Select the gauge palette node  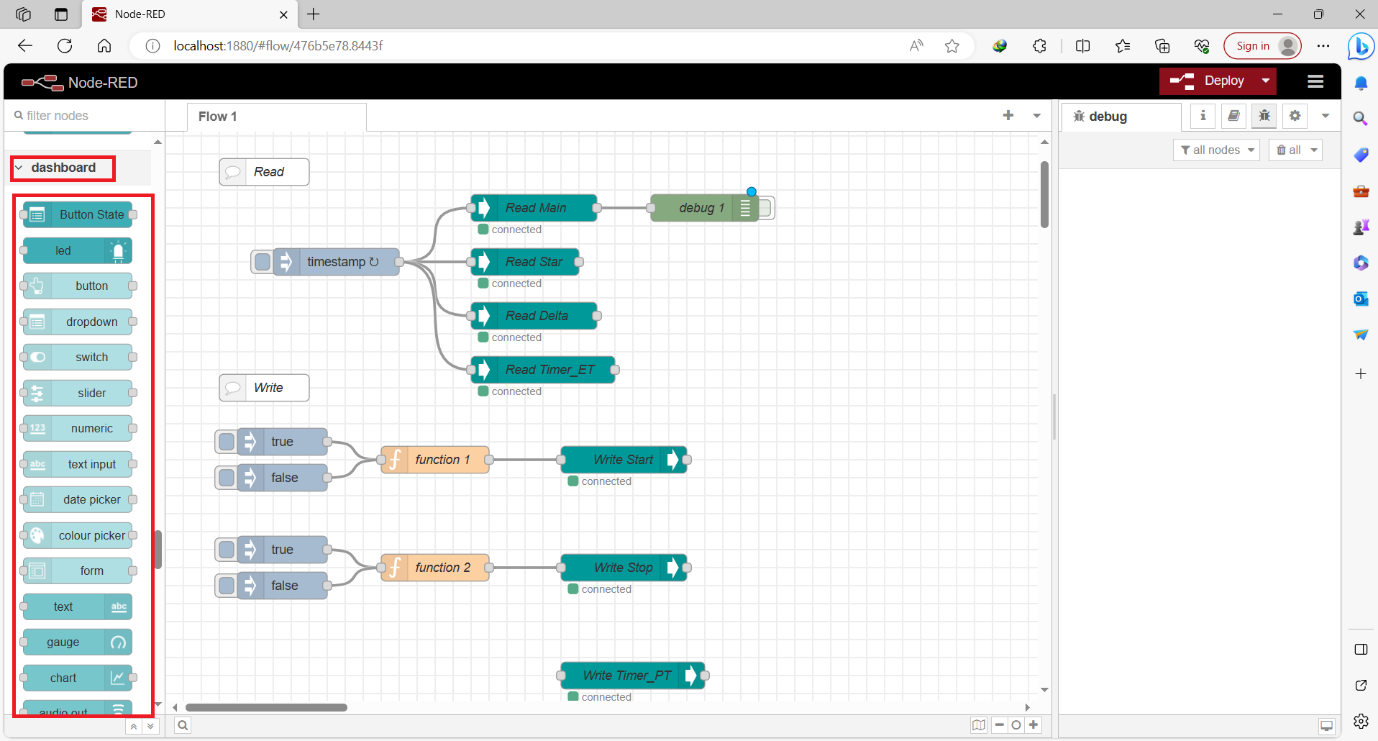coord(78,642)
